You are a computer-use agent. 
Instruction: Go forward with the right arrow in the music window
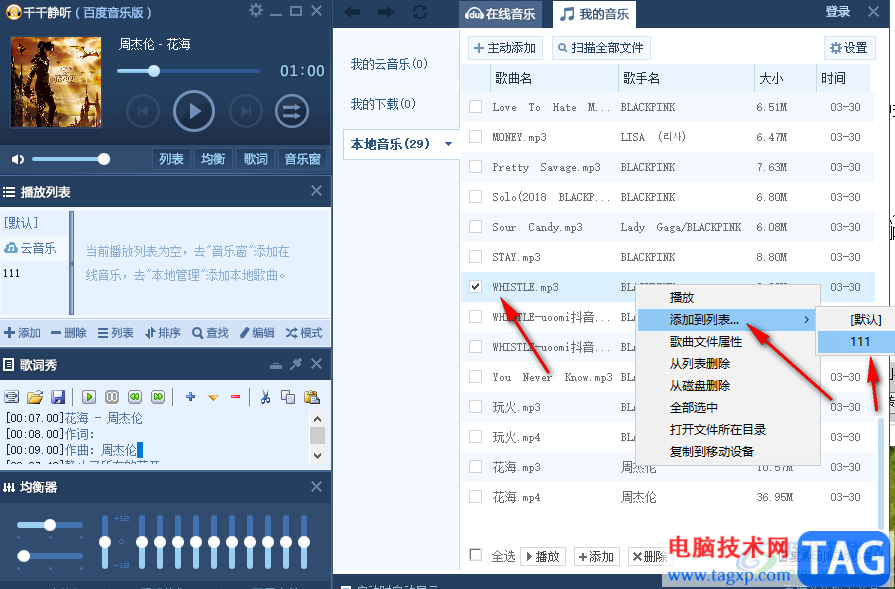386,11
